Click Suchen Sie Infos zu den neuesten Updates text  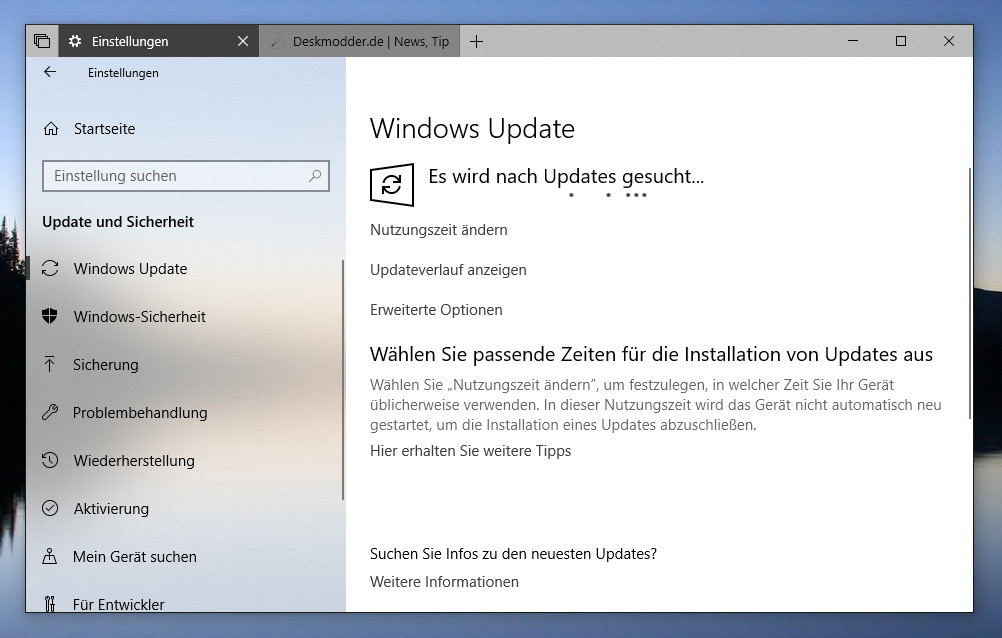(x=513, y=554)
